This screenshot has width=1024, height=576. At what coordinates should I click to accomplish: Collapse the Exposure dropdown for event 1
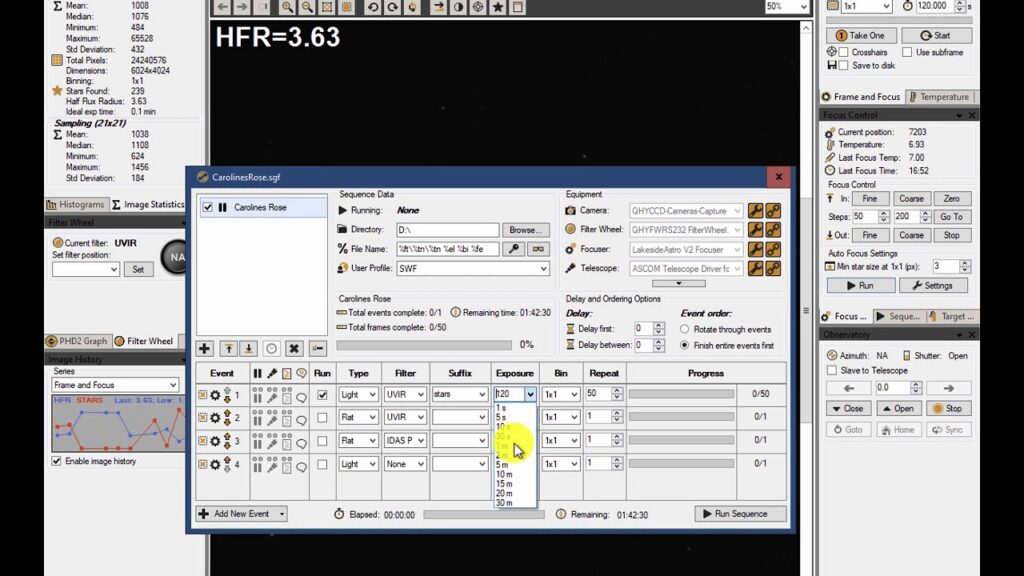pos(530,394)
